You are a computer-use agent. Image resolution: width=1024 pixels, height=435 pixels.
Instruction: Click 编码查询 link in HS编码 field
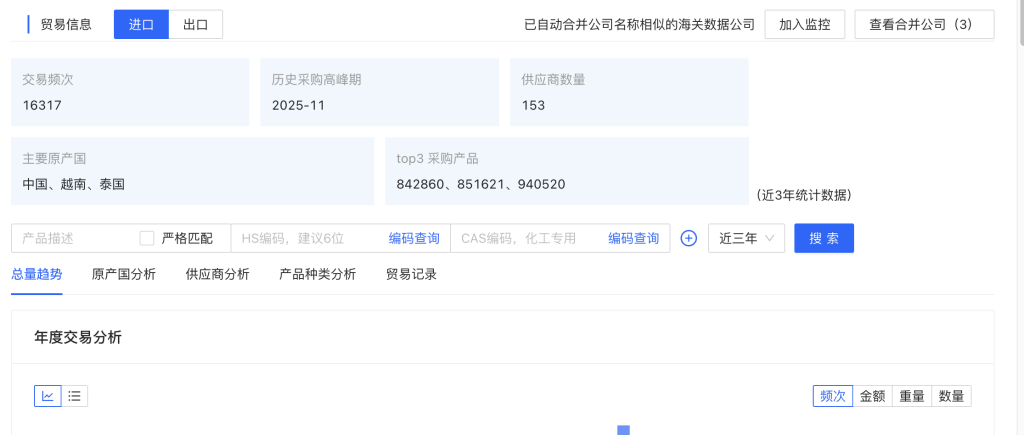click(x=414, y=238)
